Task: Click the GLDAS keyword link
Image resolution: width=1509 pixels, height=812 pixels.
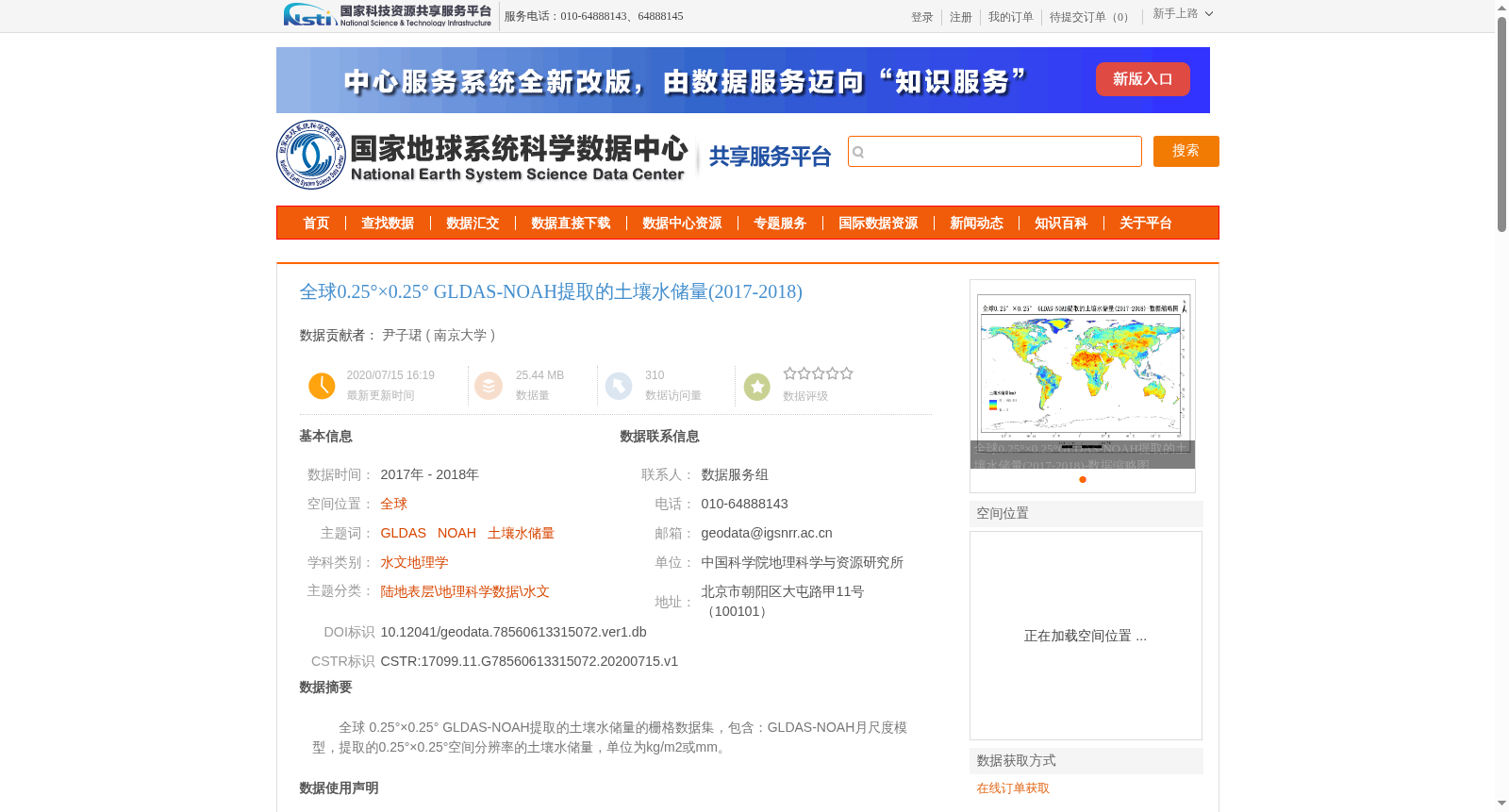Action: pos(404,533)
